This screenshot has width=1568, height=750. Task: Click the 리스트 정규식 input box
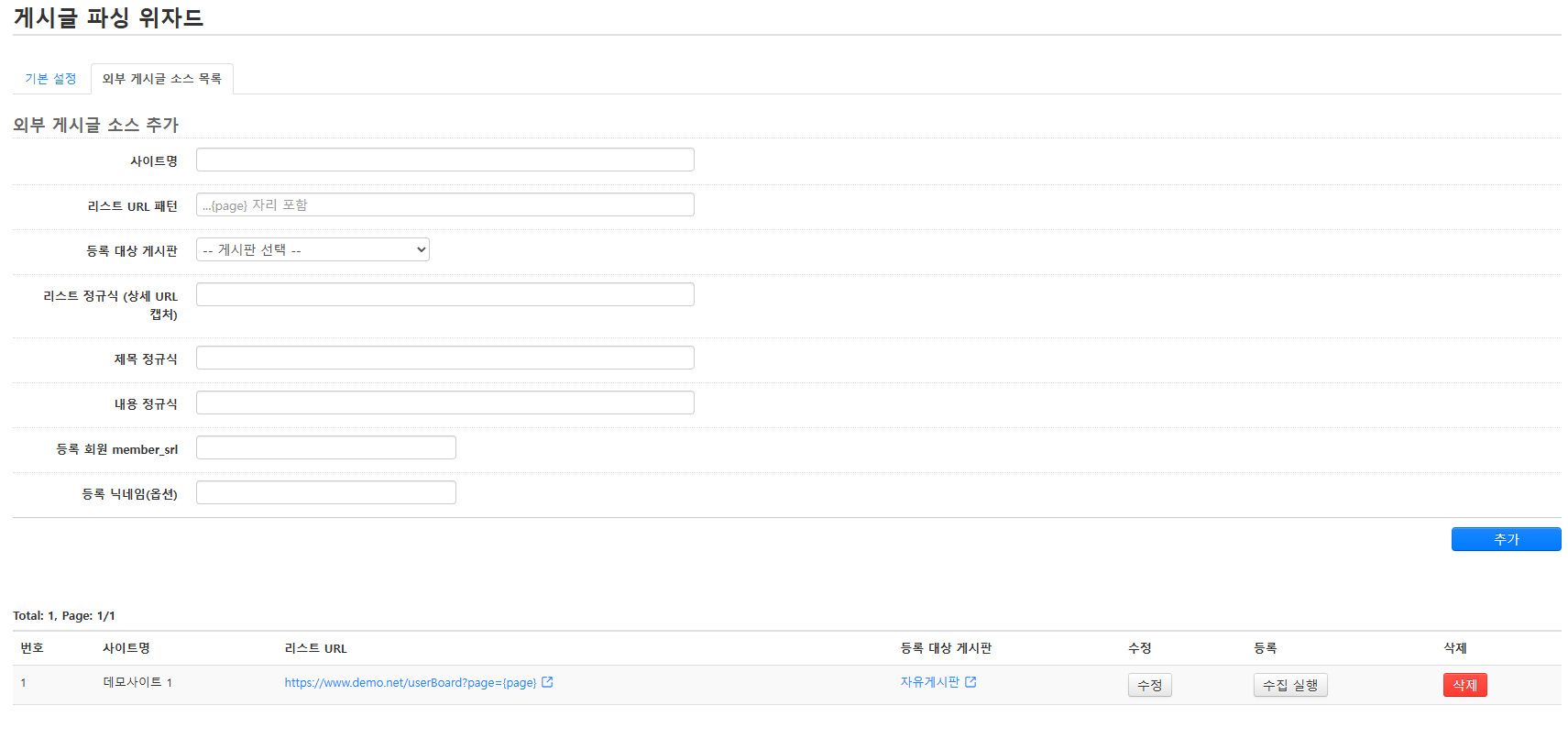[444, 295]
